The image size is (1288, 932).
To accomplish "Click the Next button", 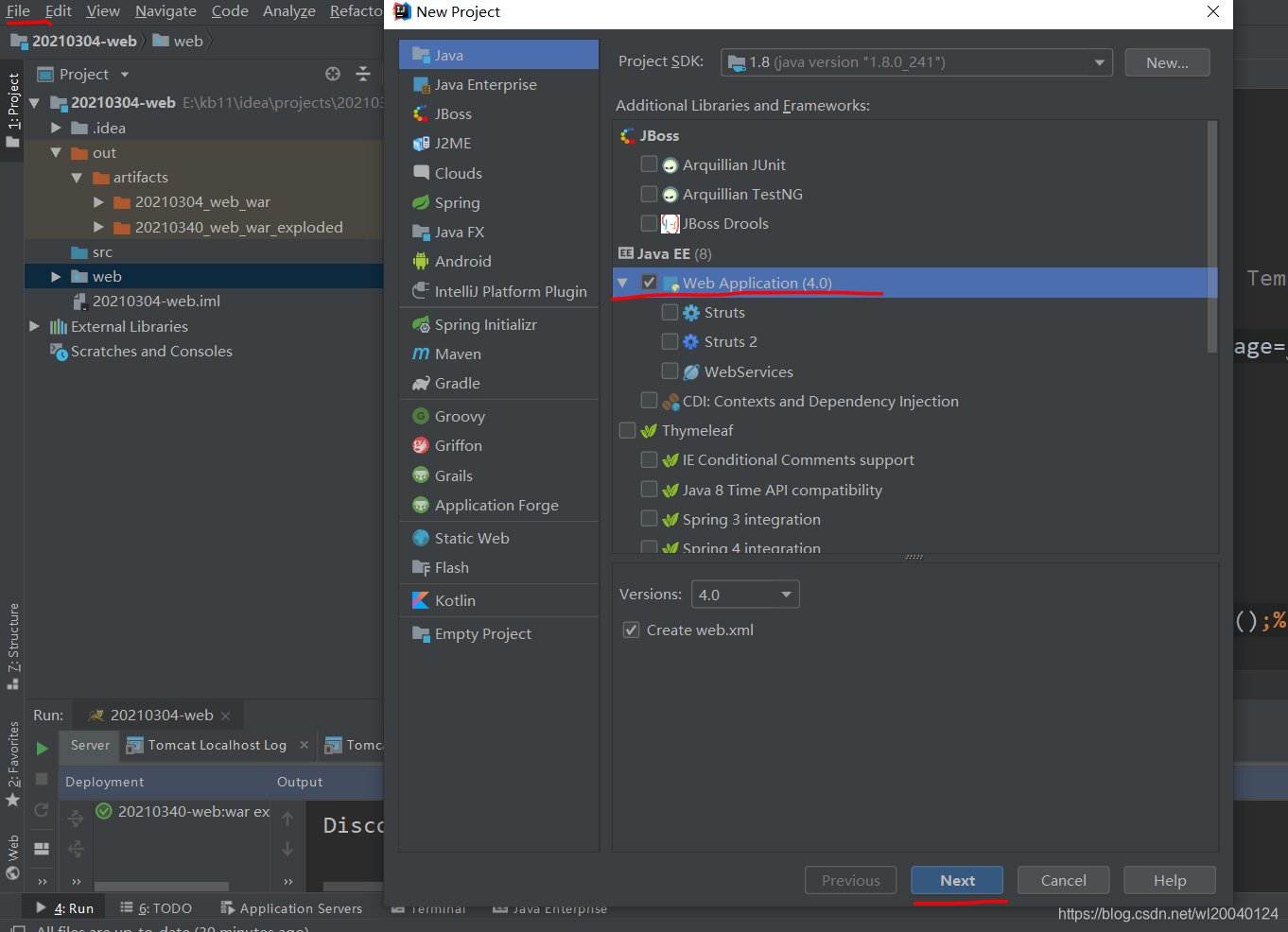I will [957, 880].
